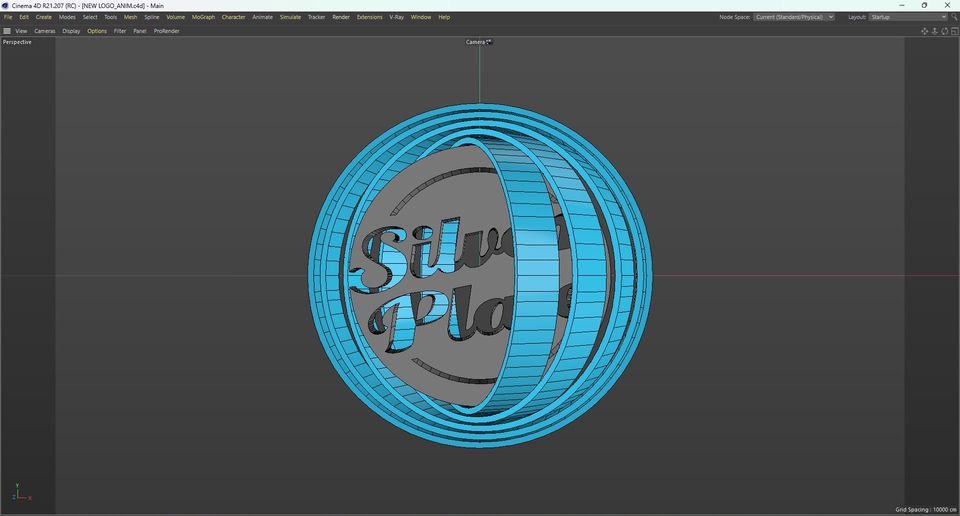Viewport: 960px width, 516px height.
Task: Open the Tracker menu
Action: [317, 17]
